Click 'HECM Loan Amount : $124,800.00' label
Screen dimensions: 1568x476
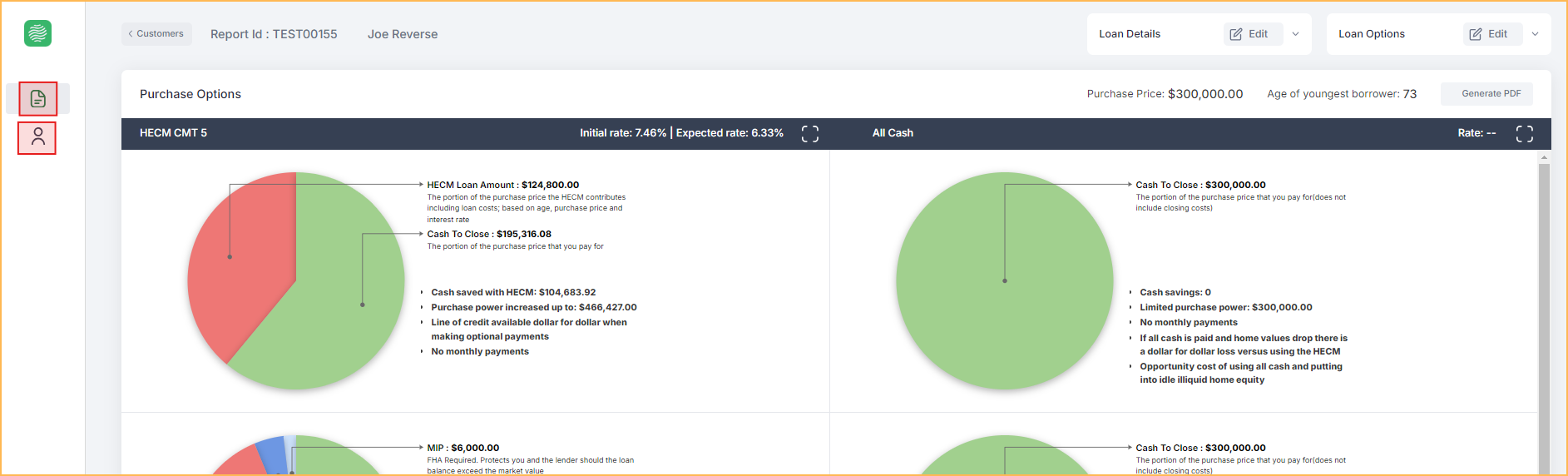[x=503, y=185]
